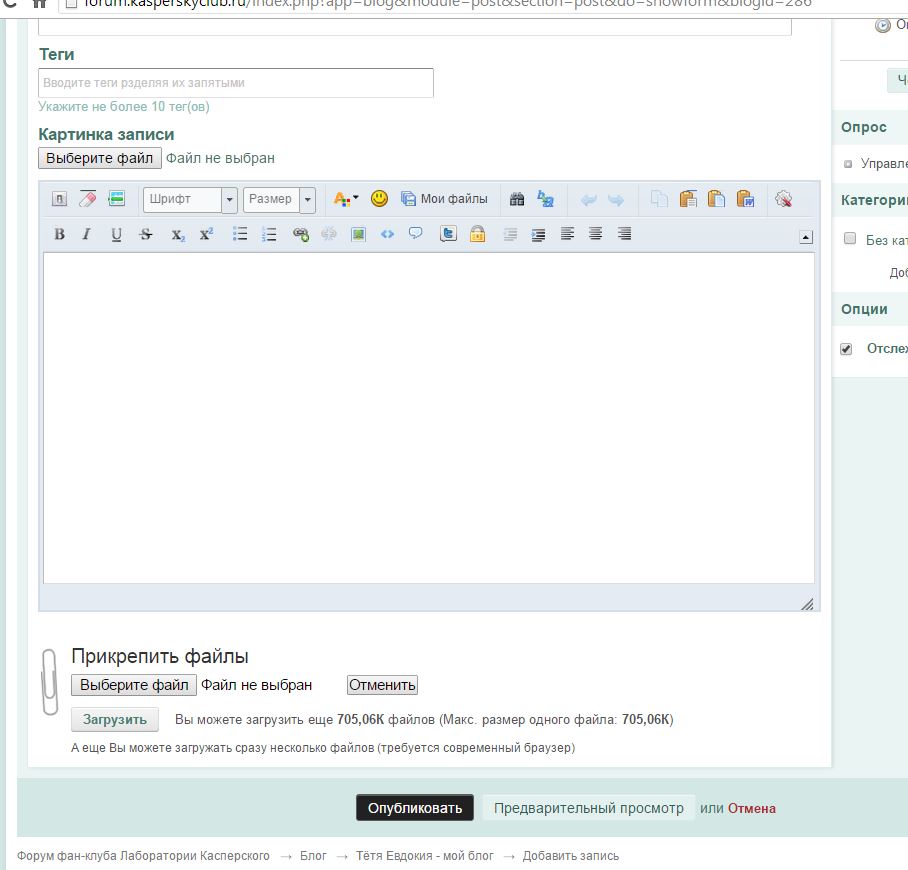Click the eraser remove-format icon

tap(87, 199)
